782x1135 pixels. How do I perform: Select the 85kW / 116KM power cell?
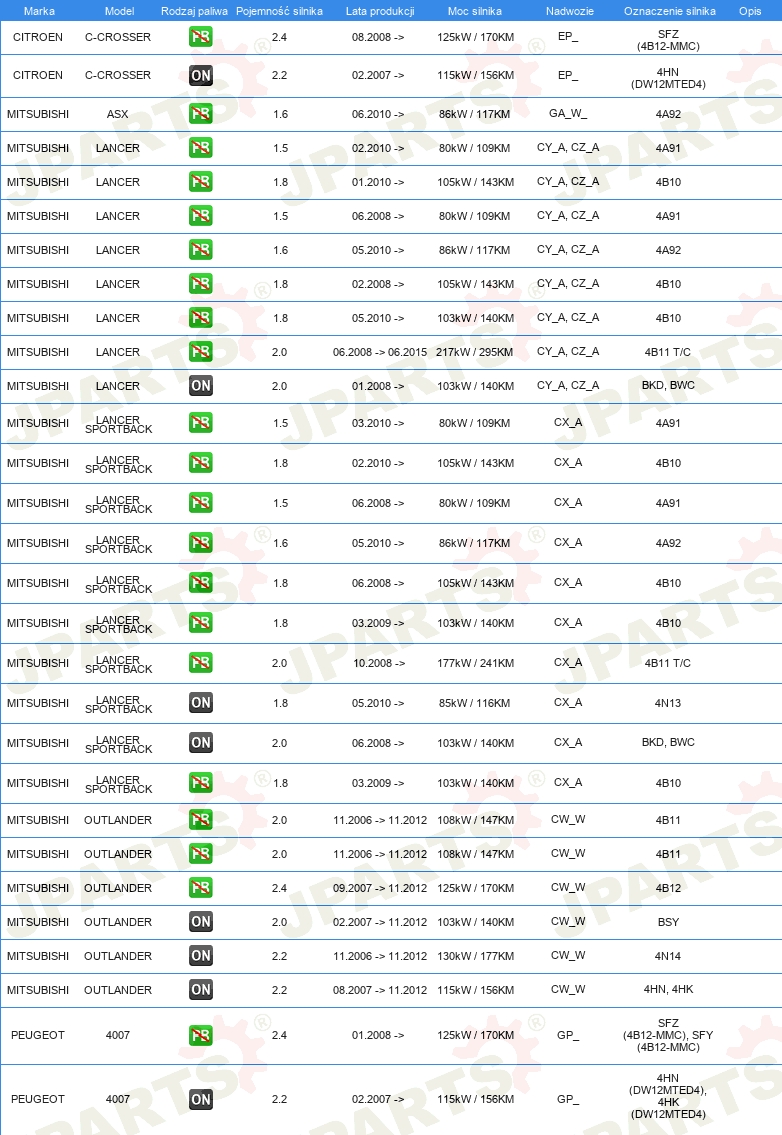(x=474, y=703)
